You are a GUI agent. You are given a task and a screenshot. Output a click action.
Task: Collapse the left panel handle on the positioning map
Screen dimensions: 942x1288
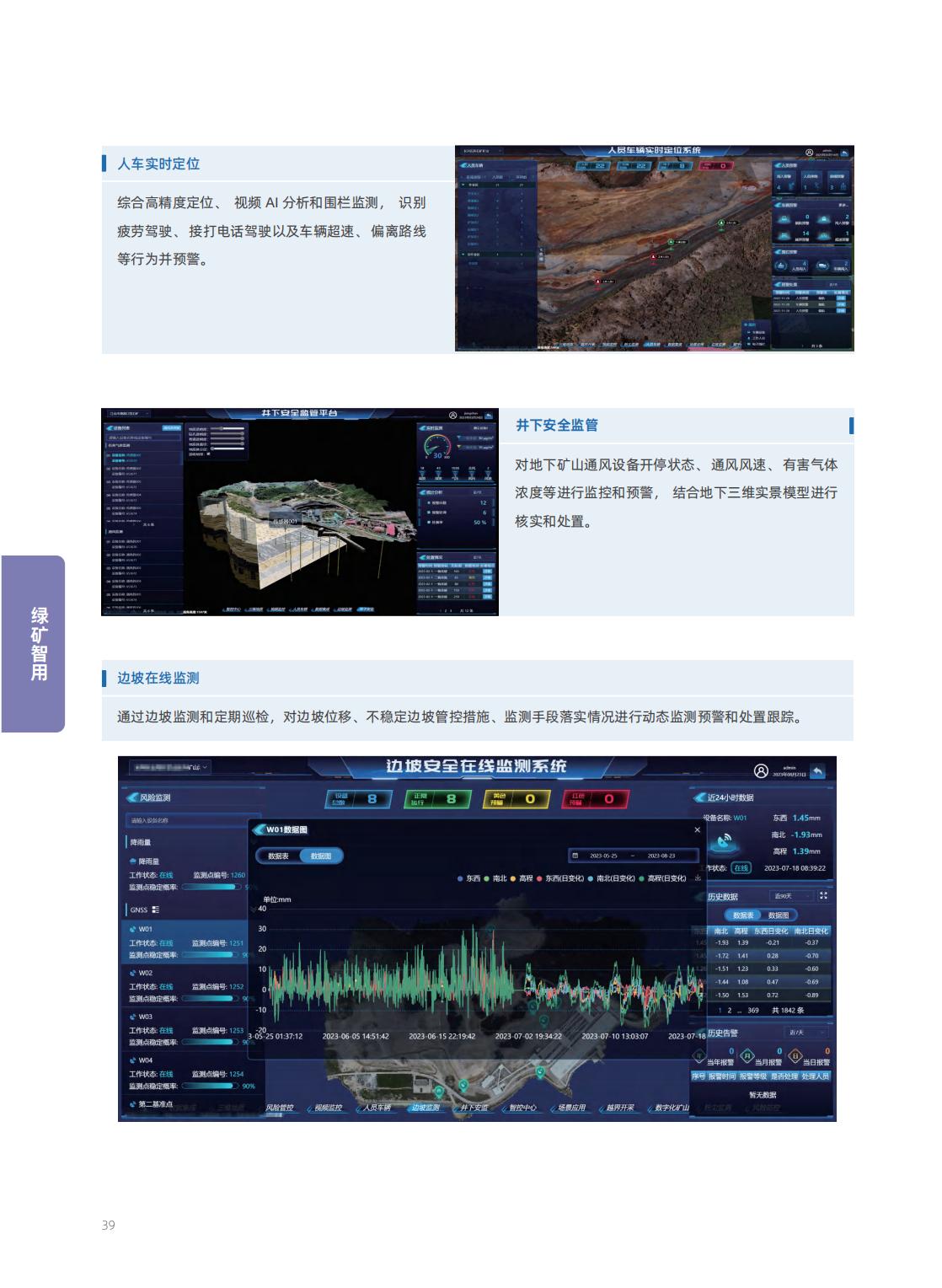coord(540,255)
